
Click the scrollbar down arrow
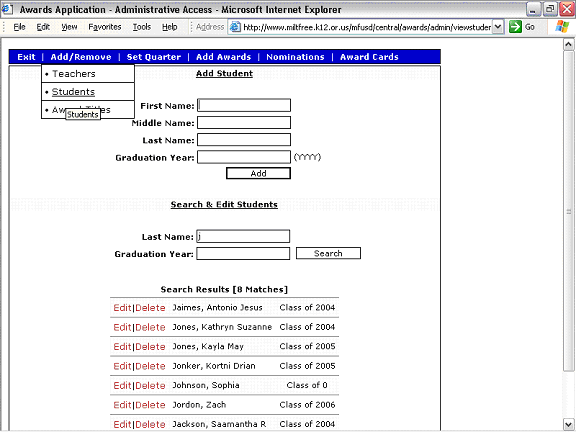point(568,424)
